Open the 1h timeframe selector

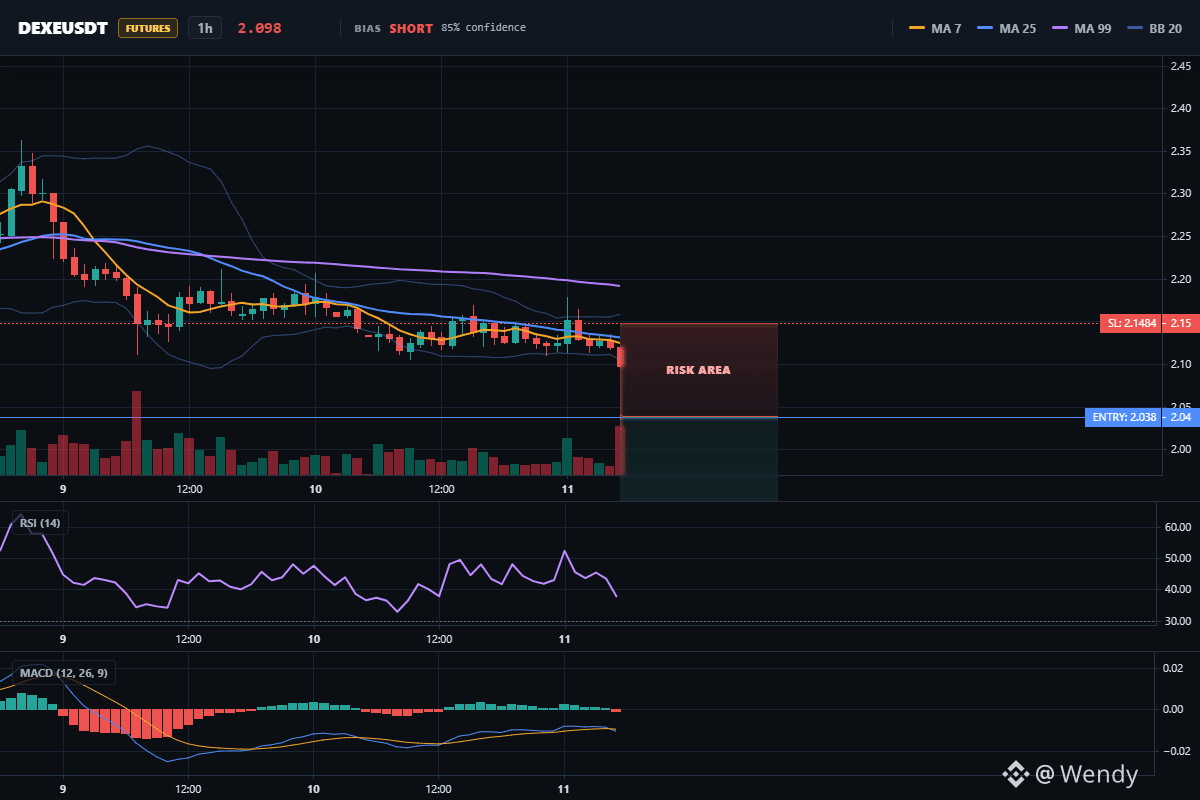click(205, 28)
